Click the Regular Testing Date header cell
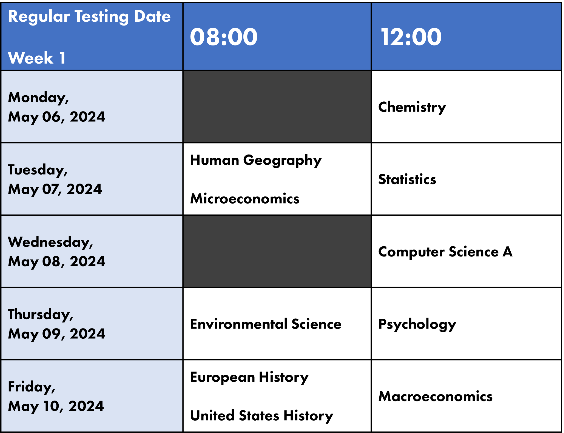564x433 pixels. (92, 36)
